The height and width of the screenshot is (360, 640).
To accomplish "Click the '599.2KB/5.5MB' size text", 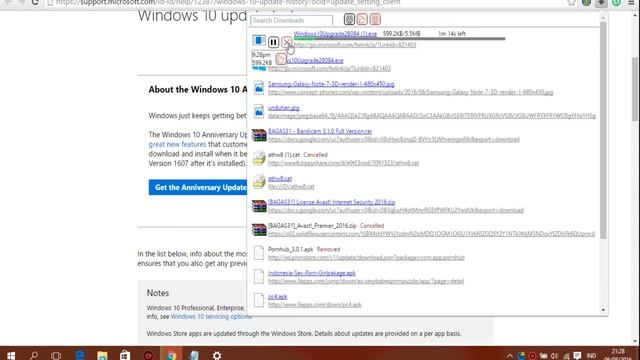I will 402,33.
